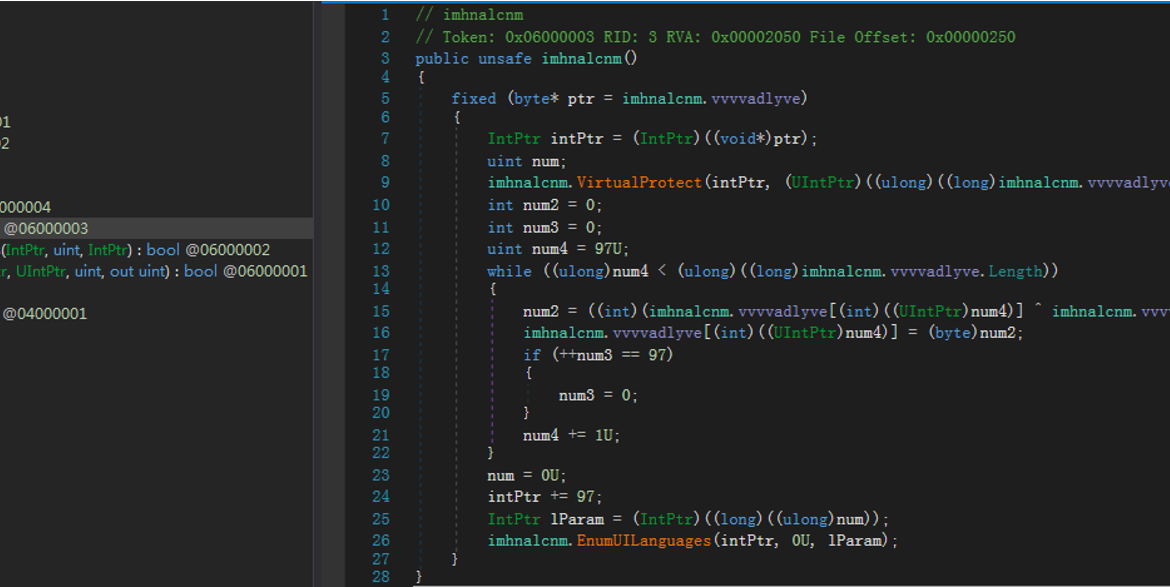
Task: Click the byte keyword link on line 16
Action: pyautogui.click(x=956, y=332)
